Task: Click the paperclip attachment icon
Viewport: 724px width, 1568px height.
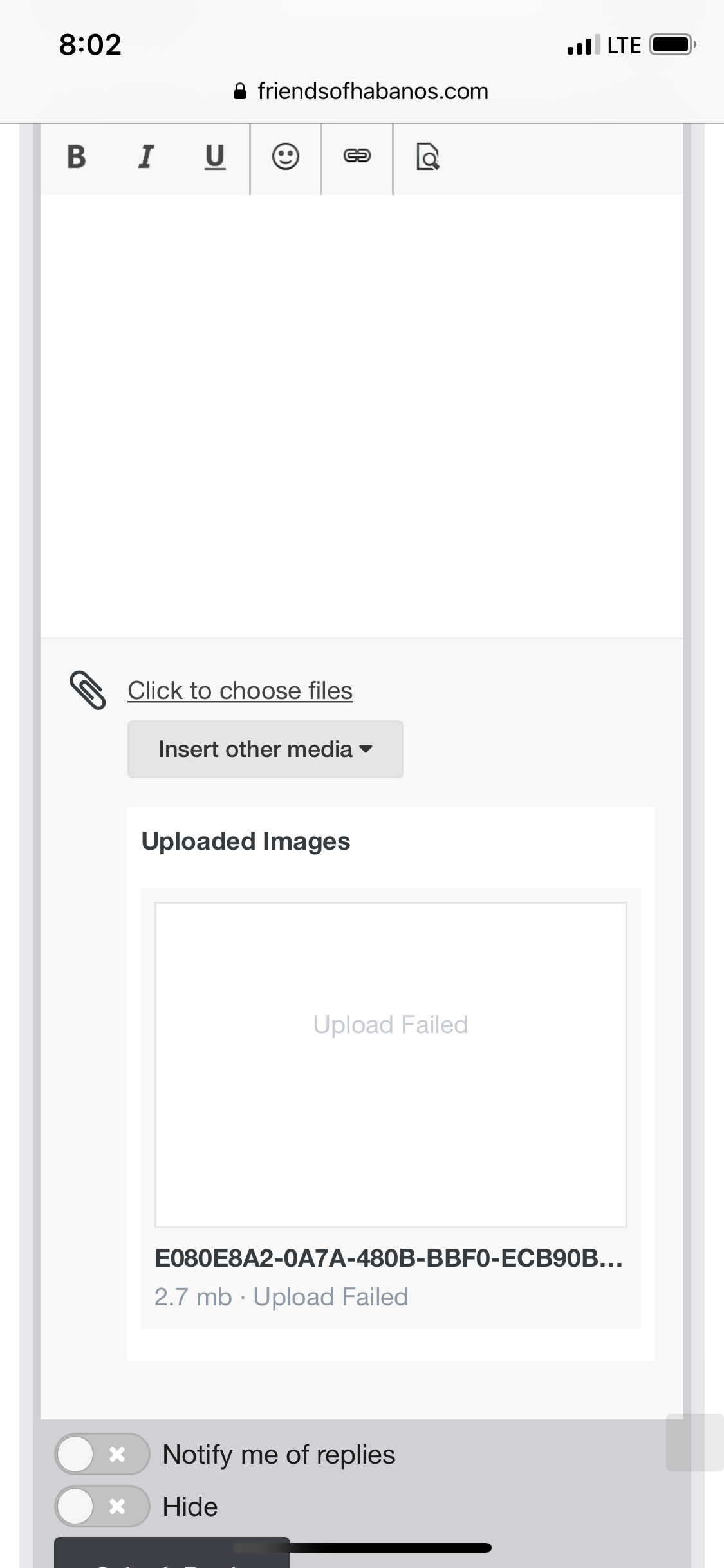Action: coord(87,691)
